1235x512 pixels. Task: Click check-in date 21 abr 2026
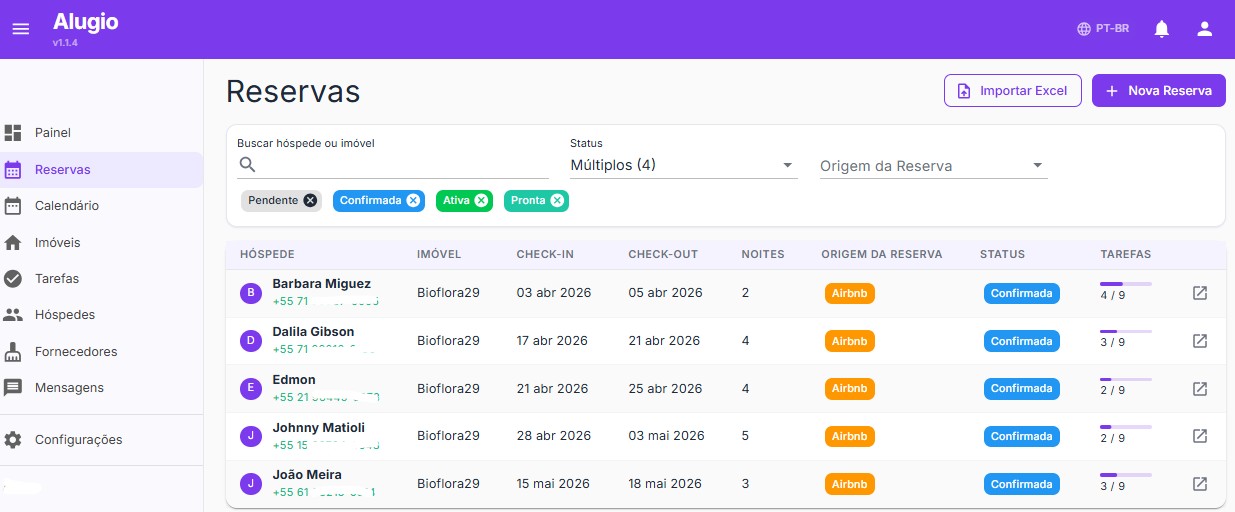pyautogui.click(x=552, y=388)
